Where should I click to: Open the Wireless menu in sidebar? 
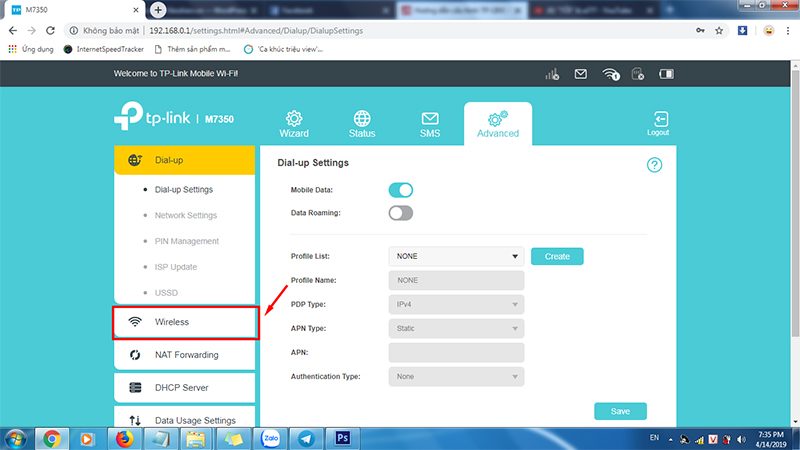point(186,322)
